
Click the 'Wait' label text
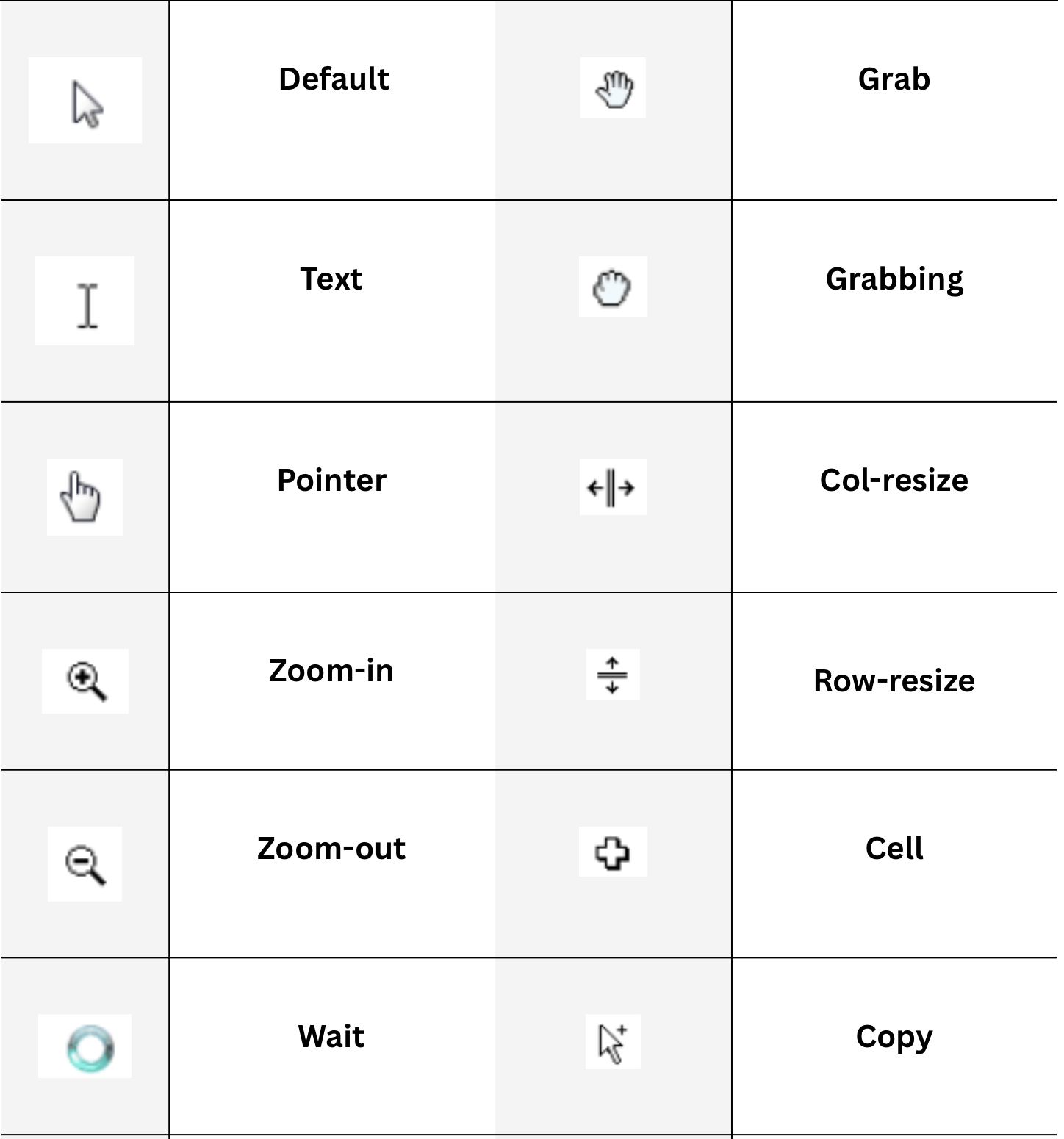point(331,1036)
